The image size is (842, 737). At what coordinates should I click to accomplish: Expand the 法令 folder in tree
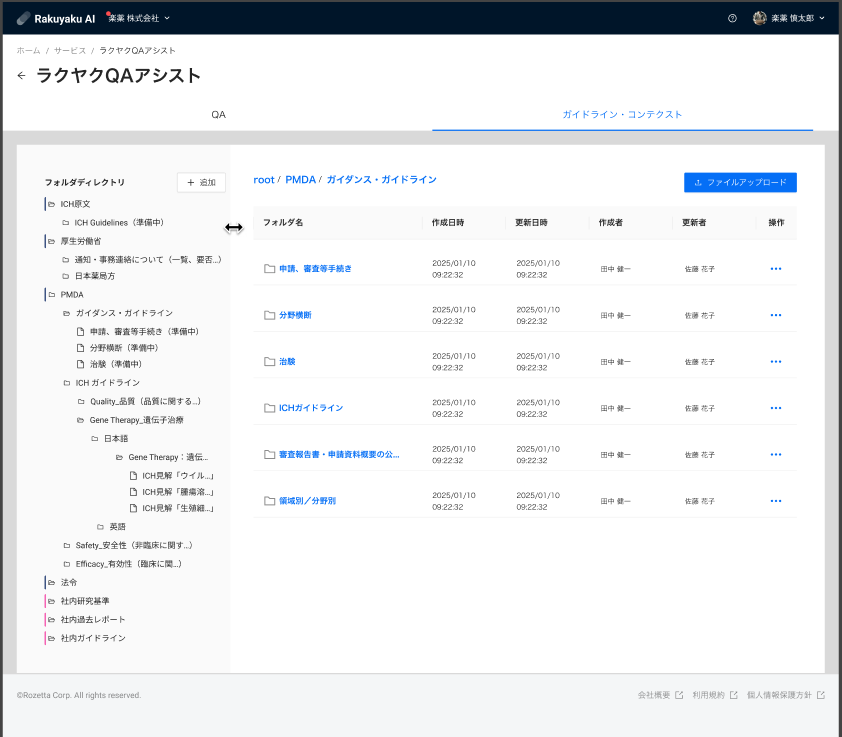[52, 582]
